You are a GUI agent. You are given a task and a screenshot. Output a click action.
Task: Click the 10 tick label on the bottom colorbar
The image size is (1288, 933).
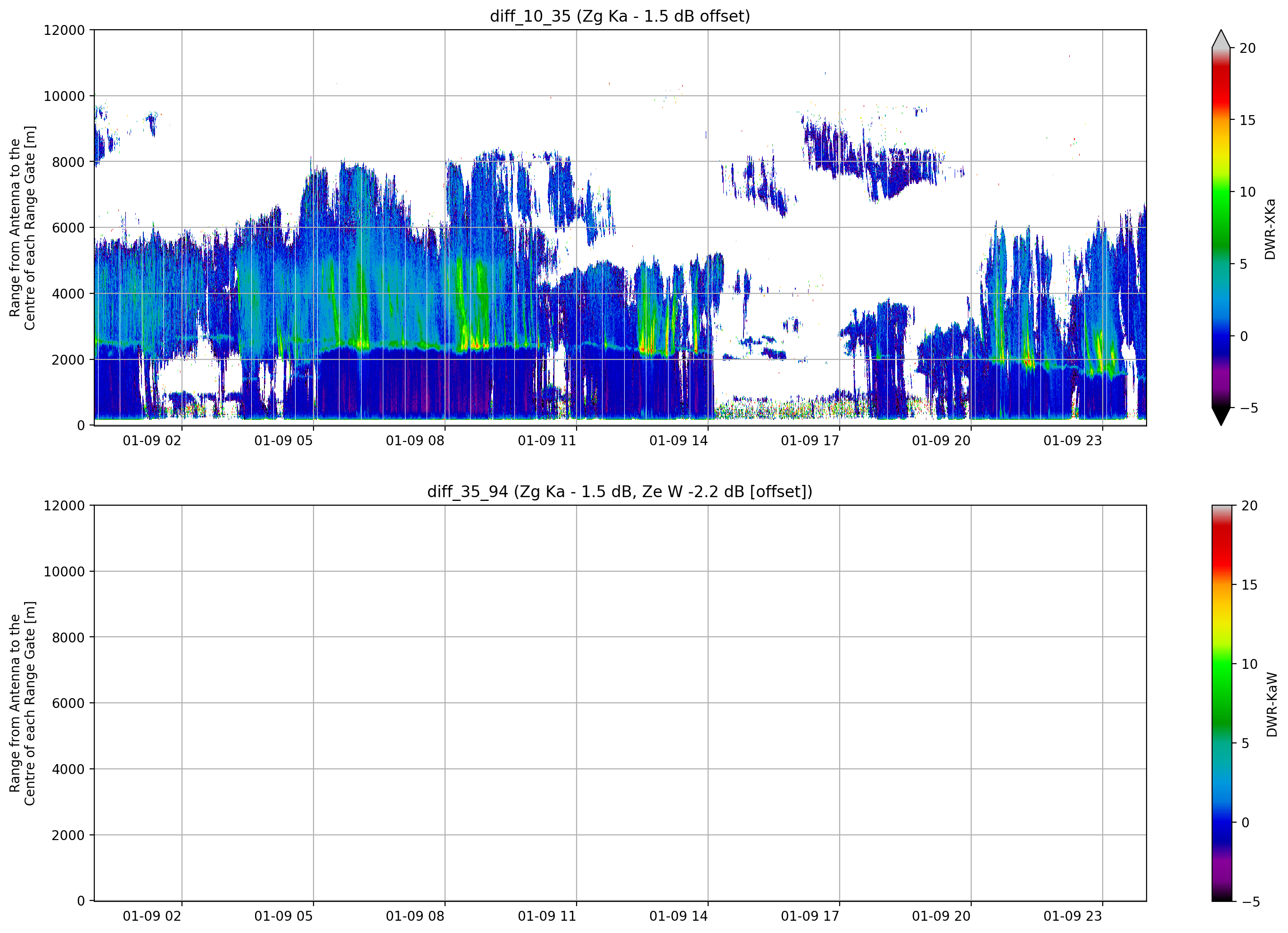tap(1249, 664)
